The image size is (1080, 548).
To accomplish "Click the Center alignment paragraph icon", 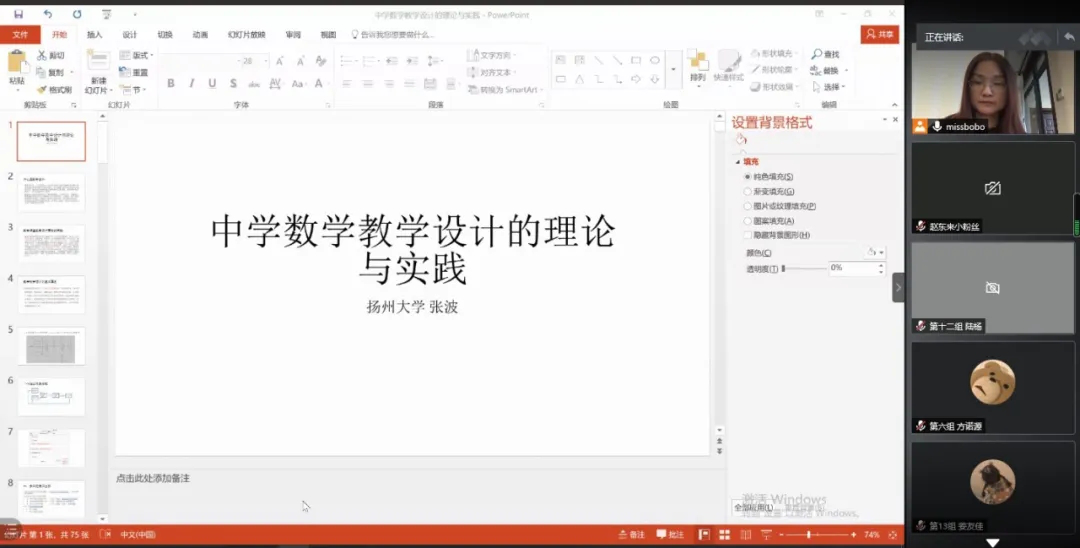I will point(368,84).
